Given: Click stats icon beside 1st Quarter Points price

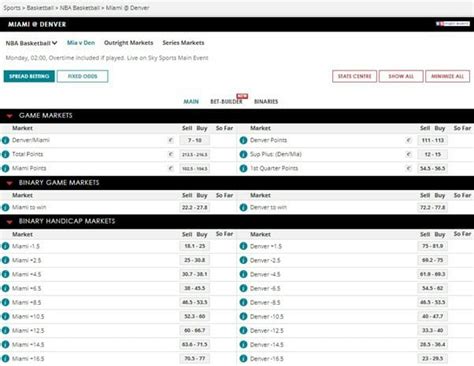Looking at the screenshot, I should click(x=409, y=168).
